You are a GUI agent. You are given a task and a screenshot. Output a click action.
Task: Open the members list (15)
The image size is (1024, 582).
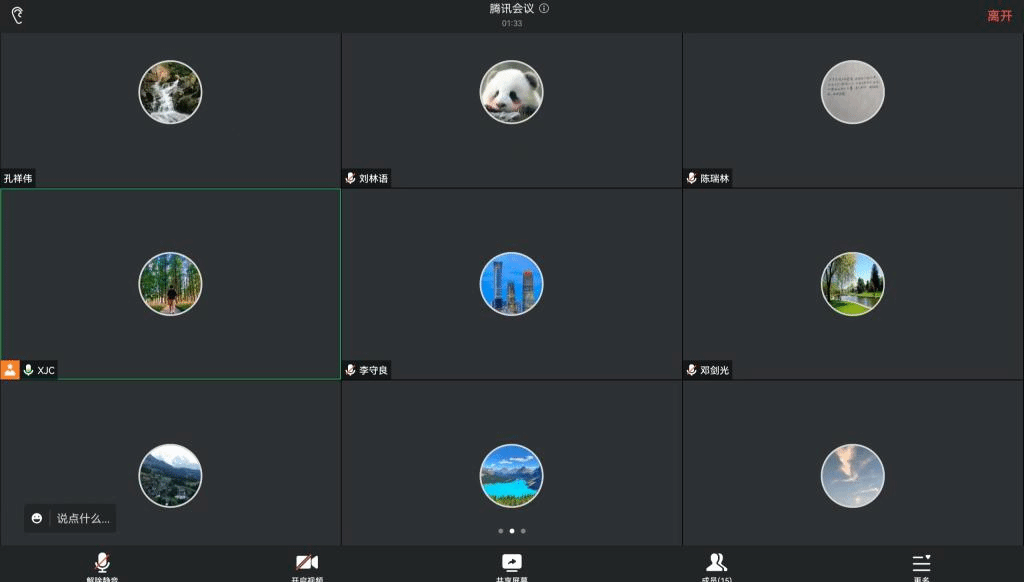pos(716,564)
